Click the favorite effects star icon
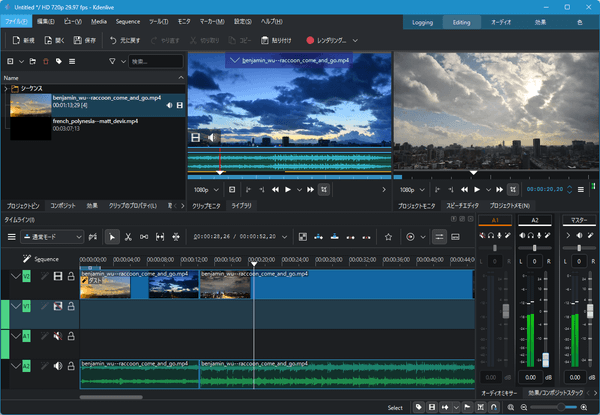 pos(388,237)
